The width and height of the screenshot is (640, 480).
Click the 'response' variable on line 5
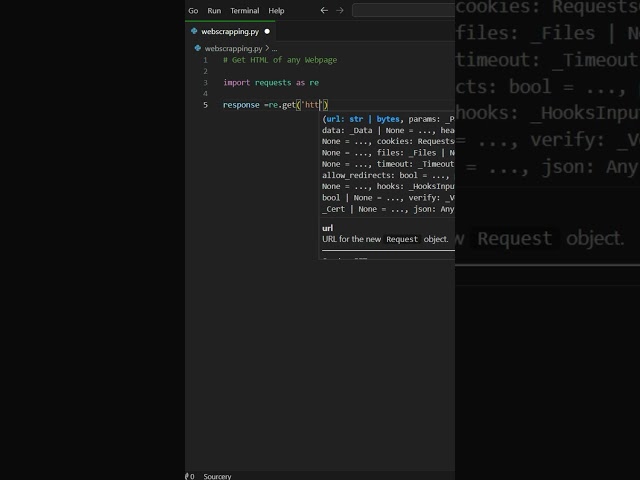tap(241, 105)
